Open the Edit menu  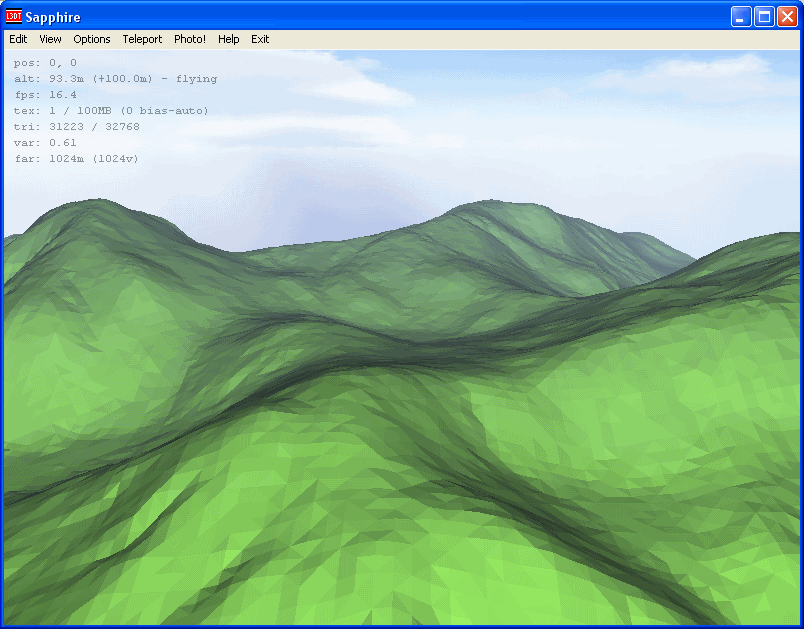tap(18, 39)
